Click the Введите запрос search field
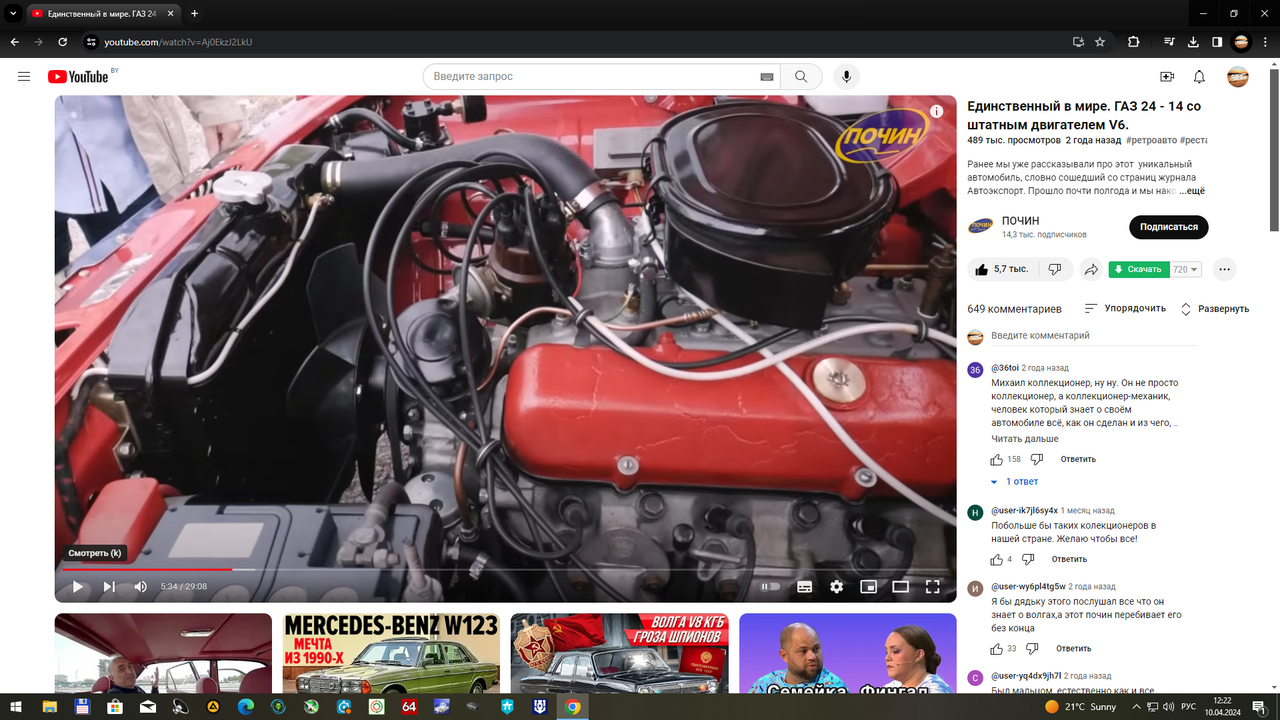 (594, 77)
